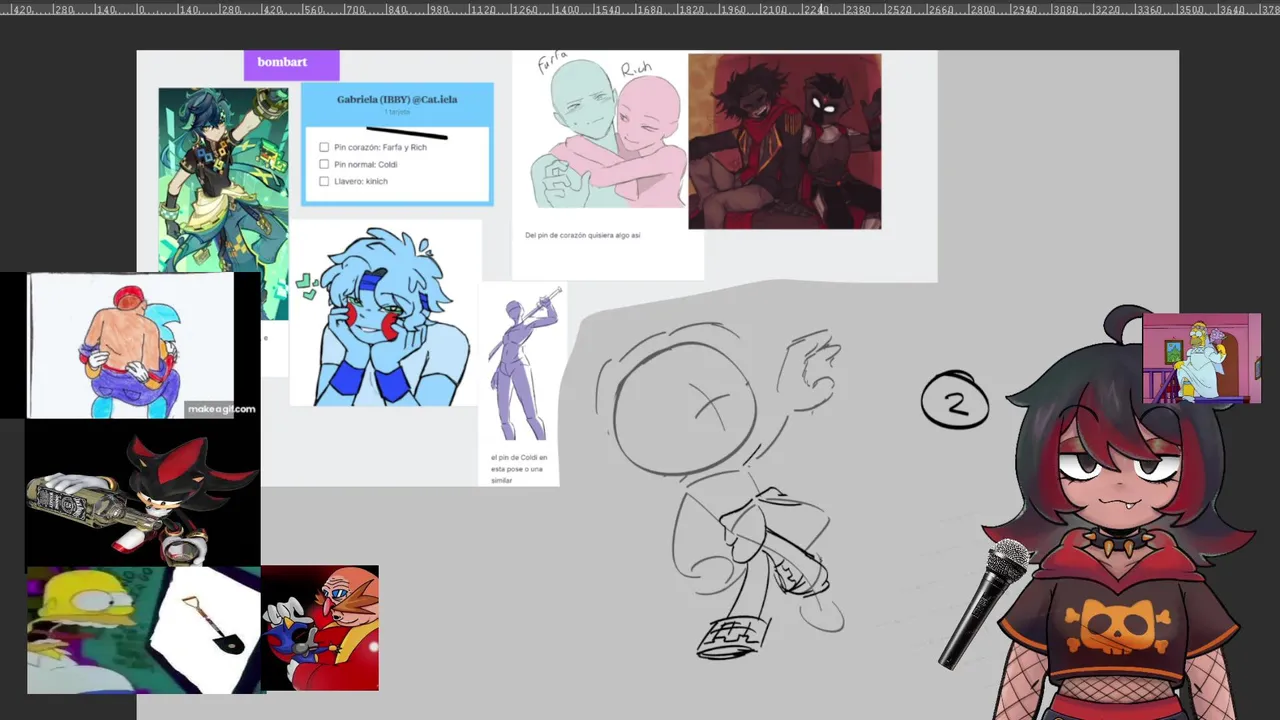
Task: Tick the 'Llavero: kinich' checkbox
Action: [x=324, y=181]
